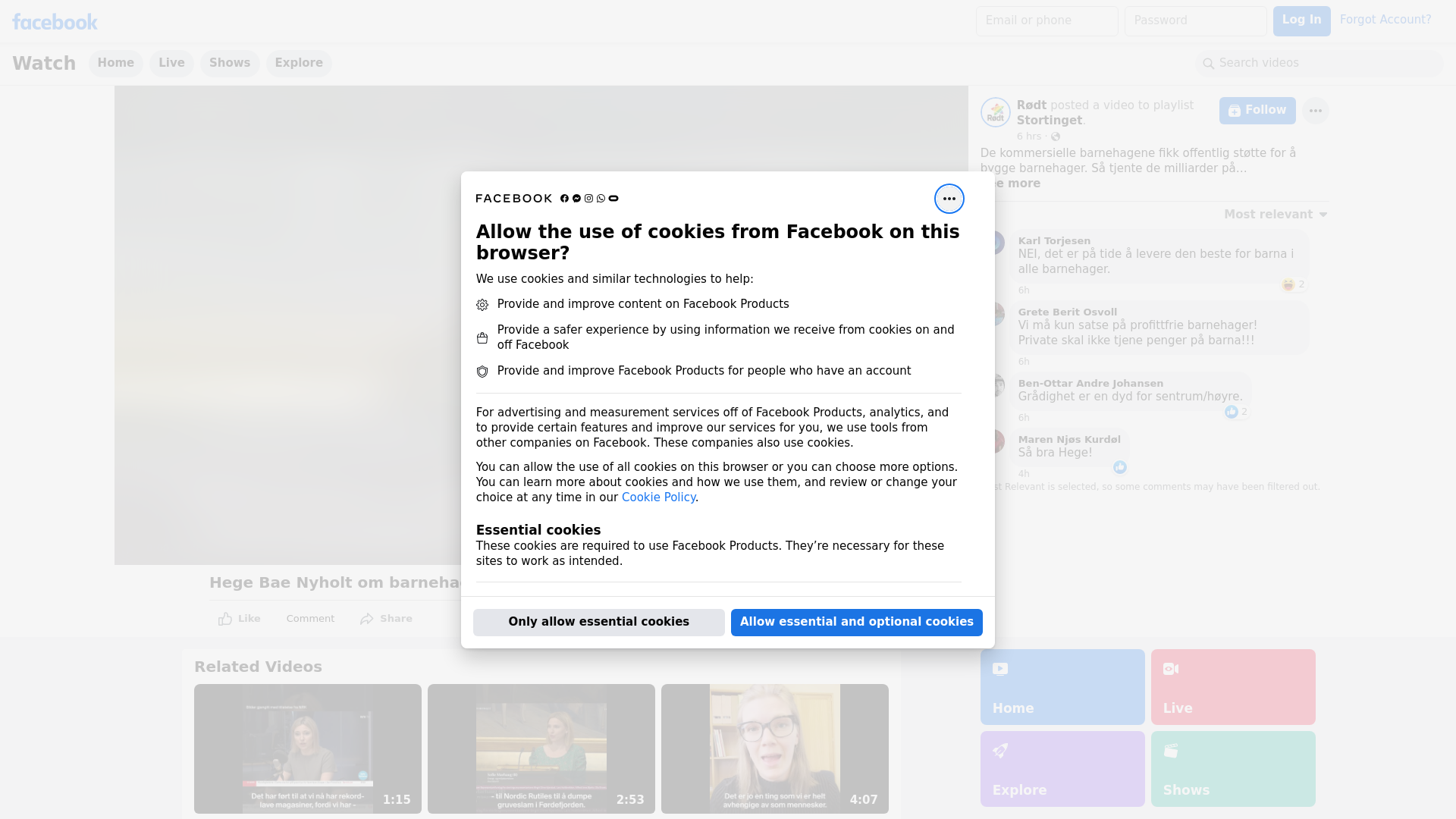This screenshot has height=819, width=1456.
Task: Switch to the Live tab in Watch
Action: 171,63
